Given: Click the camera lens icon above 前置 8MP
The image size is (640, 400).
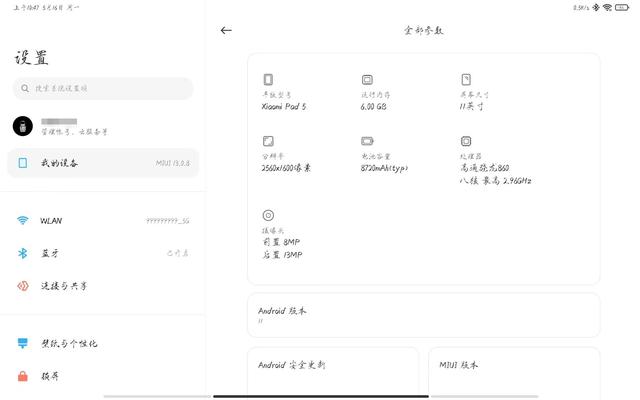Looking at the screenshot, I should click(268, 215).
